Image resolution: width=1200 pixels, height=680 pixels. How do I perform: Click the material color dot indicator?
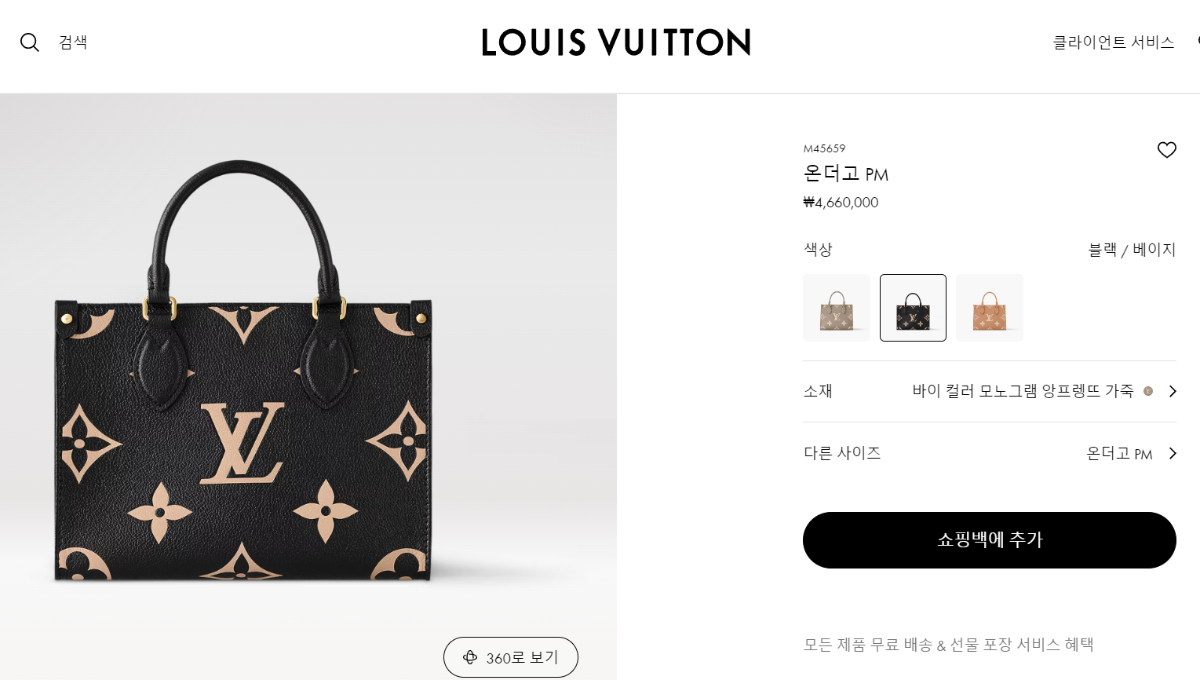click(1148, 391)
